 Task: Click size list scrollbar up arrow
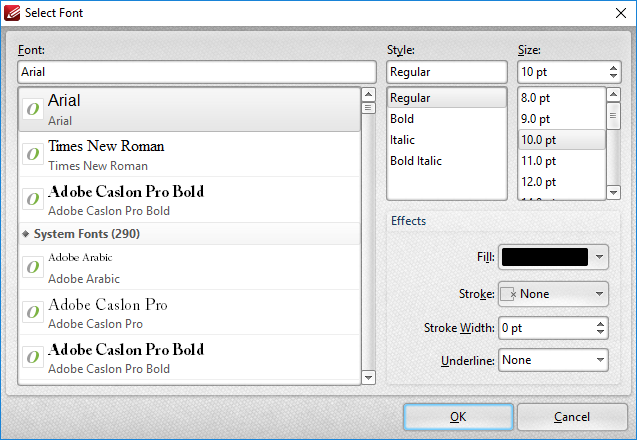[x=613, y=95]
